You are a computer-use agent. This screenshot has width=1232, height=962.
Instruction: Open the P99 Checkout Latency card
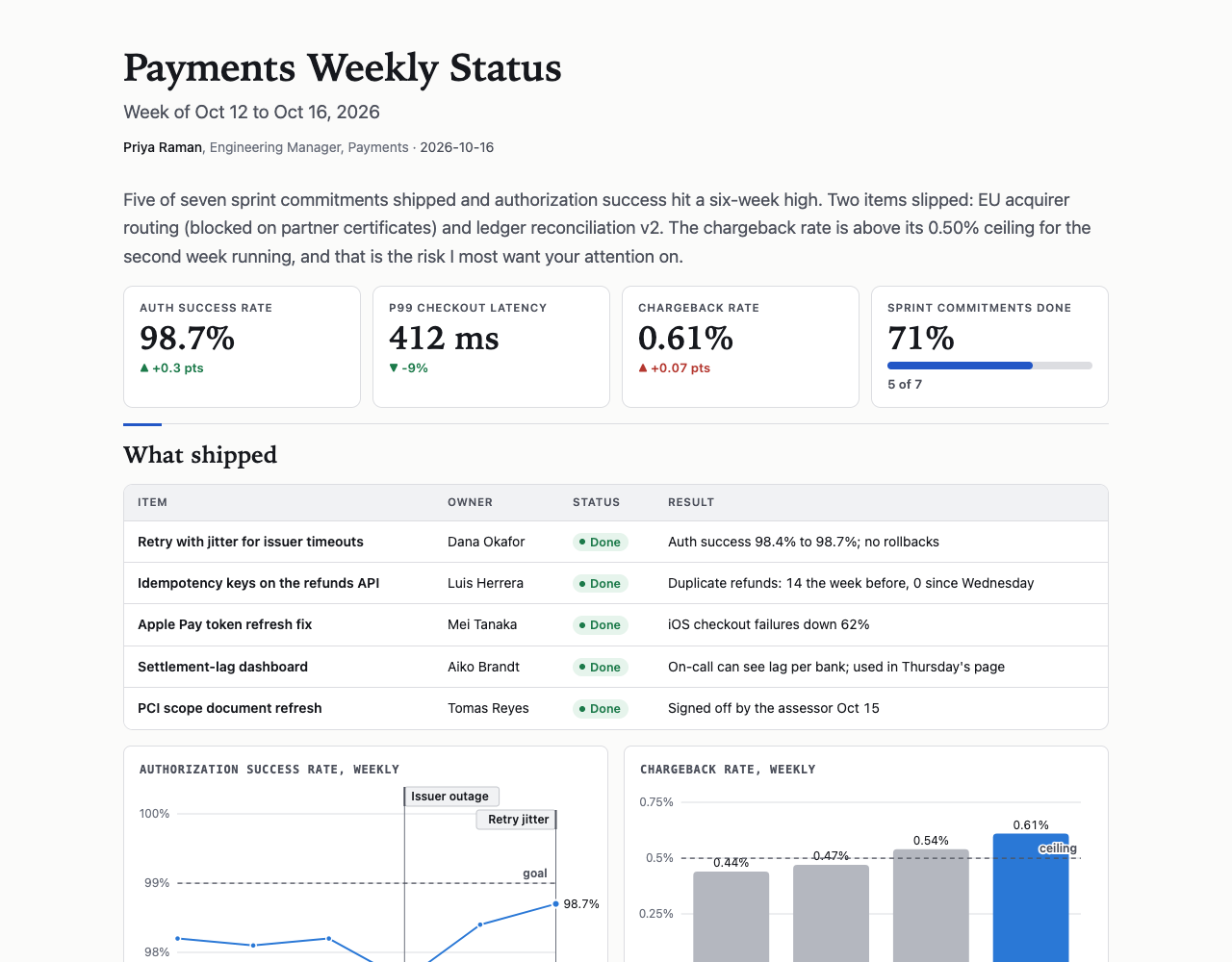tap(491, 346)
